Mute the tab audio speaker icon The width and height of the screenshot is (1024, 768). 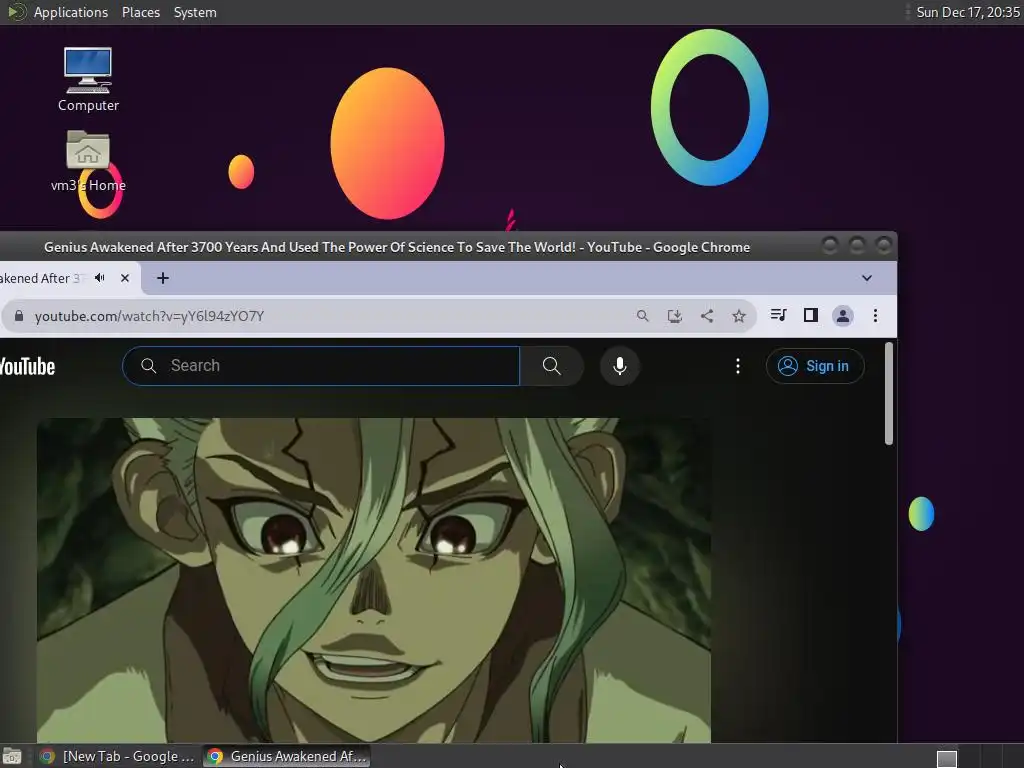coord(100,278)
